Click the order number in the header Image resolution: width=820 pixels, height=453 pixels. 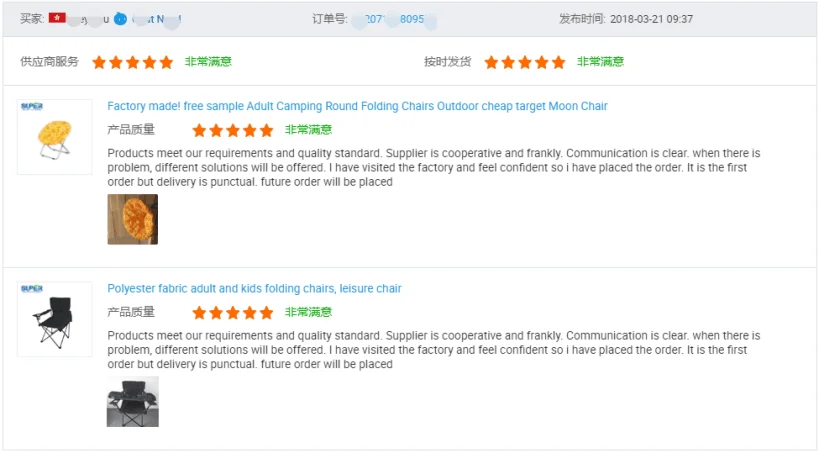point(395,19)
